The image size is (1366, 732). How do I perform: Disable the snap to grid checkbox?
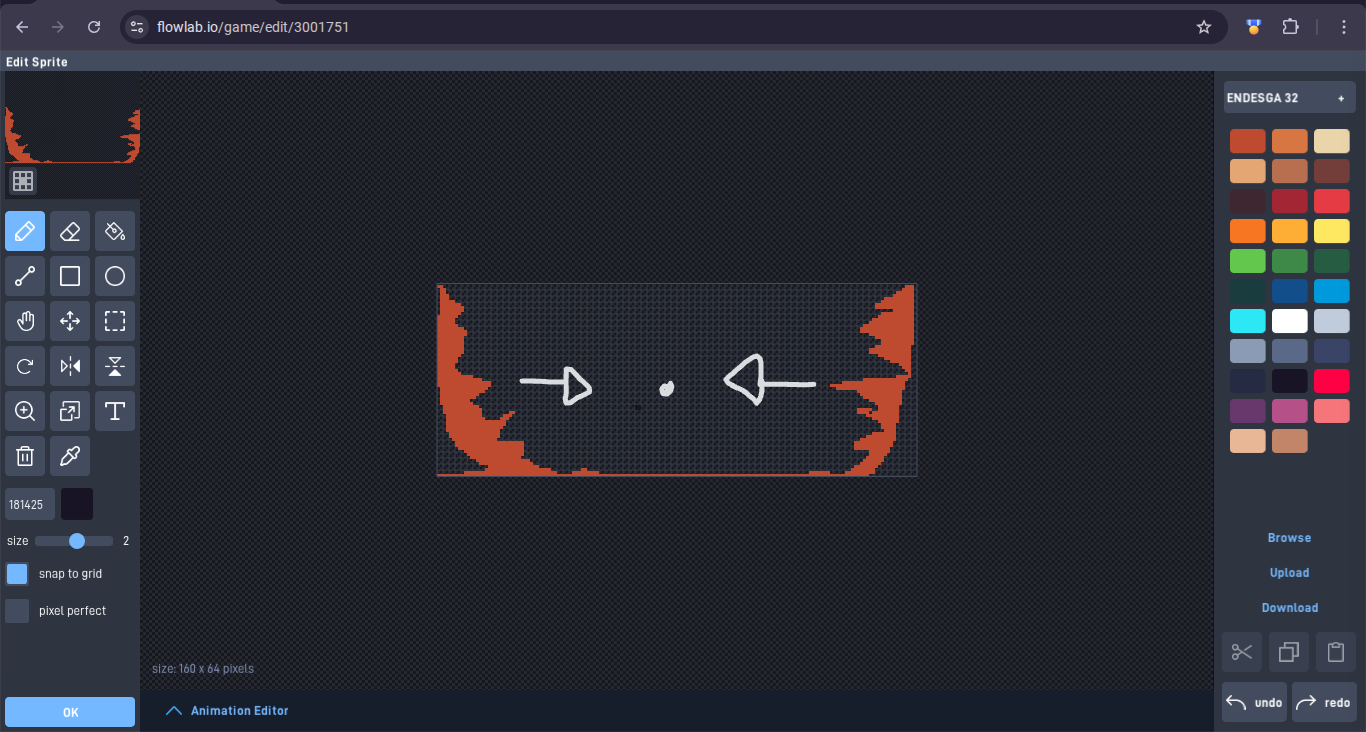coord(17,574)
